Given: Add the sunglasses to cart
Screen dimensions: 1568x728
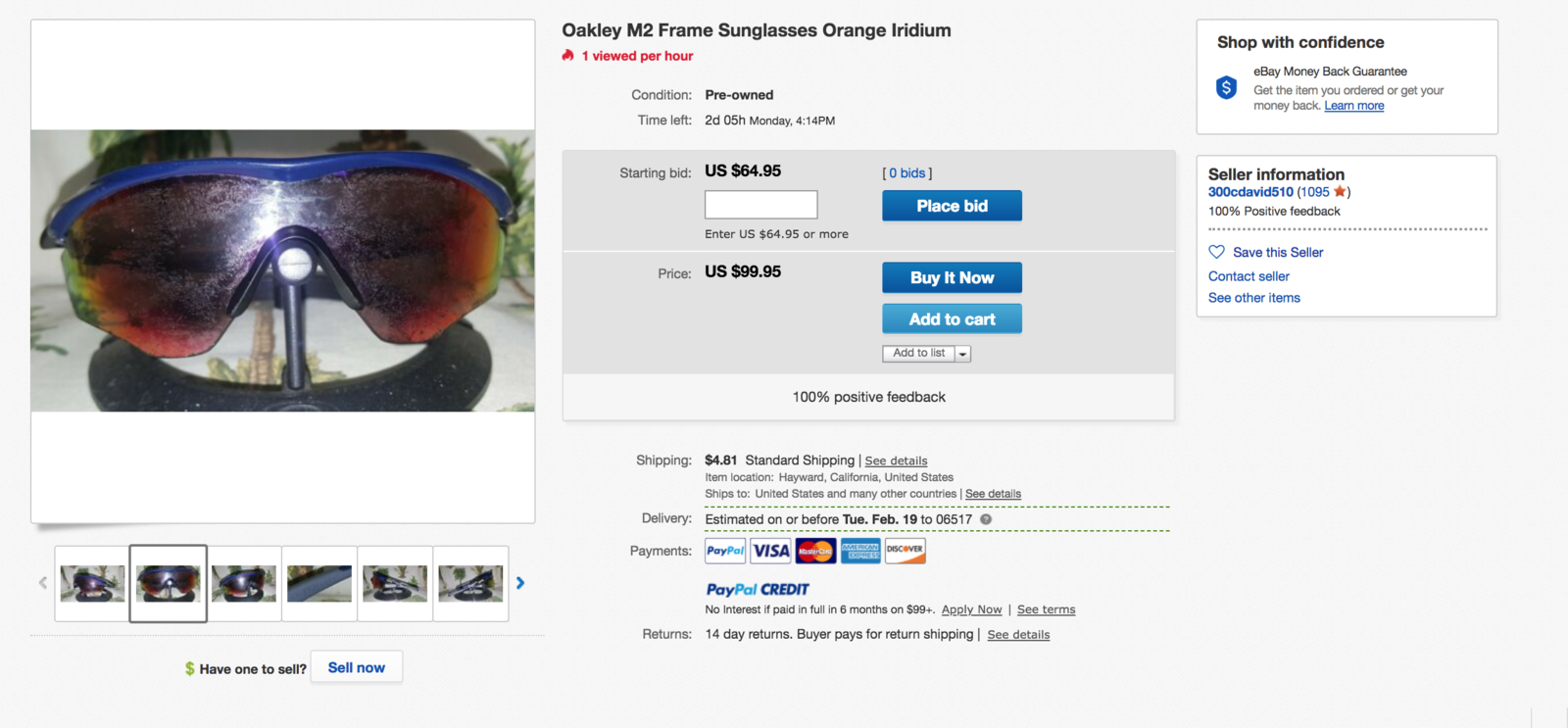Looking at the screenshot, I should 952,319.
